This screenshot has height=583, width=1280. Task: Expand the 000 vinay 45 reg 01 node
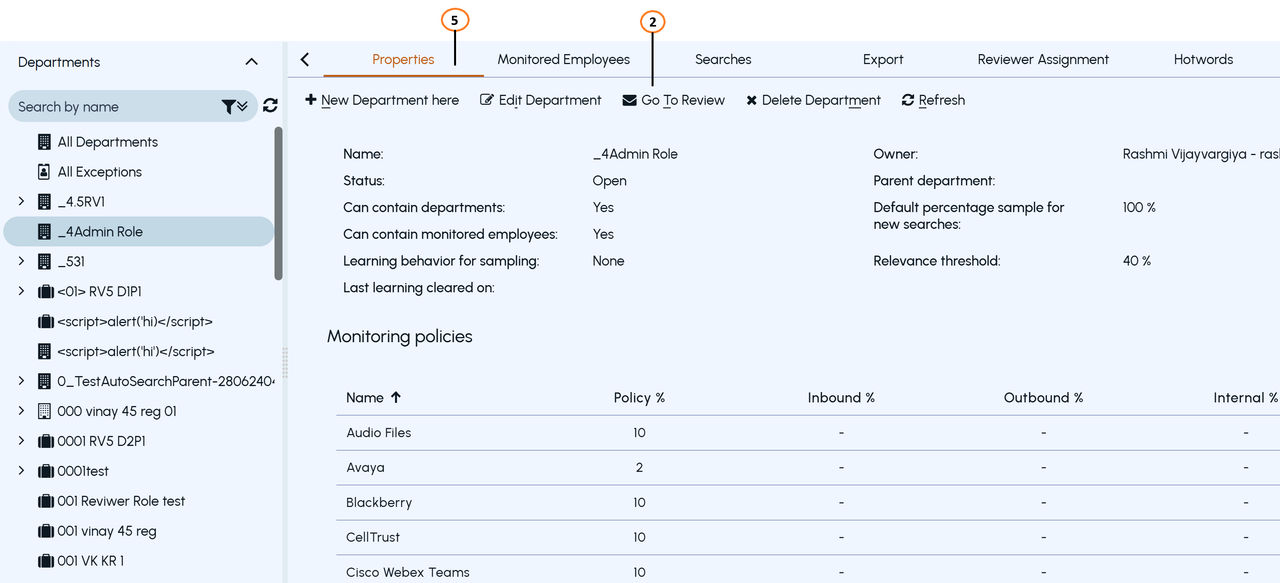21,411
